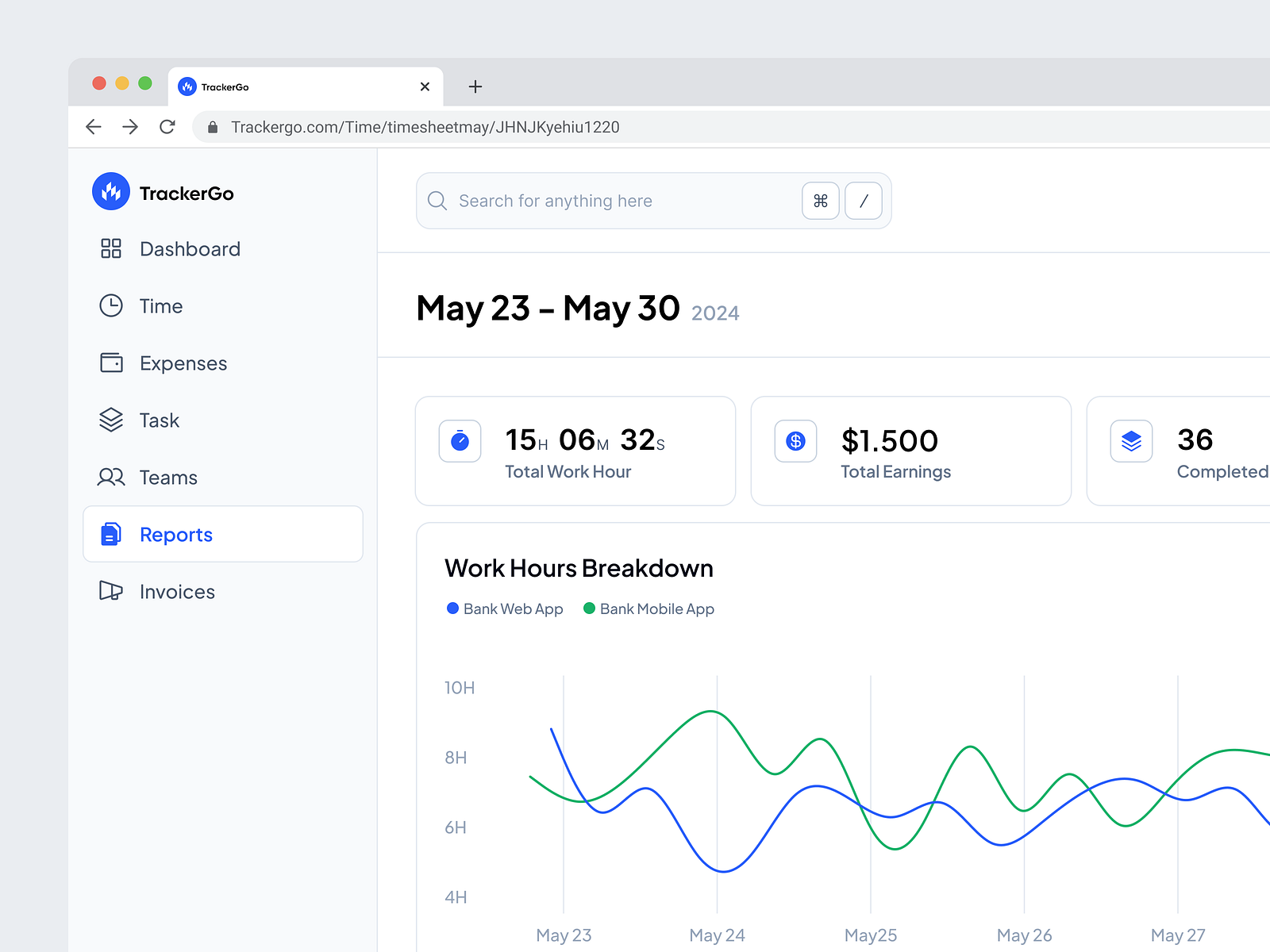Toggle the Bank Mobile App legend entry
The height and width of the screenshot is (952, 1270).
pyautogui.click(x=648, y=608)
